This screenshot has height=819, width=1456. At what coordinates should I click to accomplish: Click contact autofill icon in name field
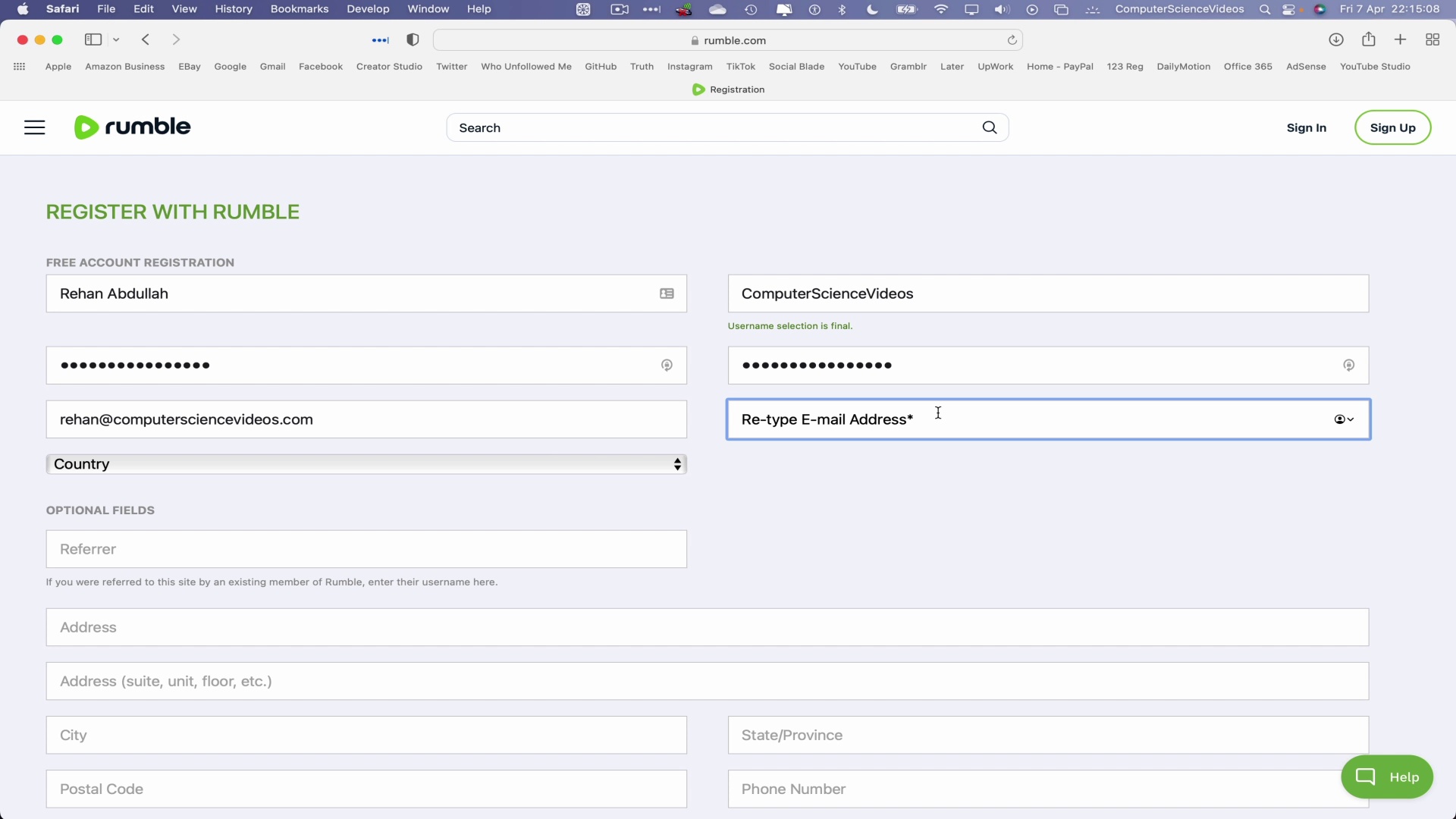tap(667, 293)
